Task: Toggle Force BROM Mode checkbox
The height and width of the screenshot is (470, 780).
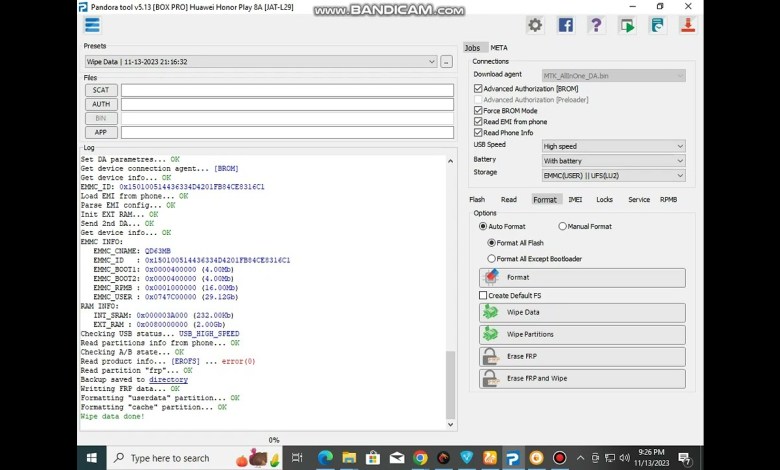Action: pyautogui.click(x=478, y=110)
